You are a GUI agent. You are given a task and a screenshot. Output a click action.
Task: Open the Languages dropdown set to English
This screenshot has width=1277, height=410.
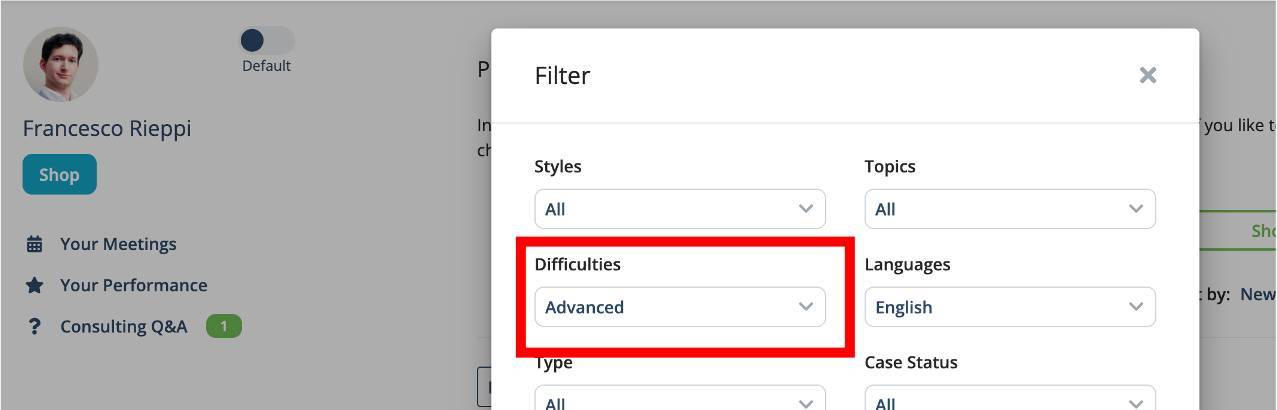tap(1010, 307)
